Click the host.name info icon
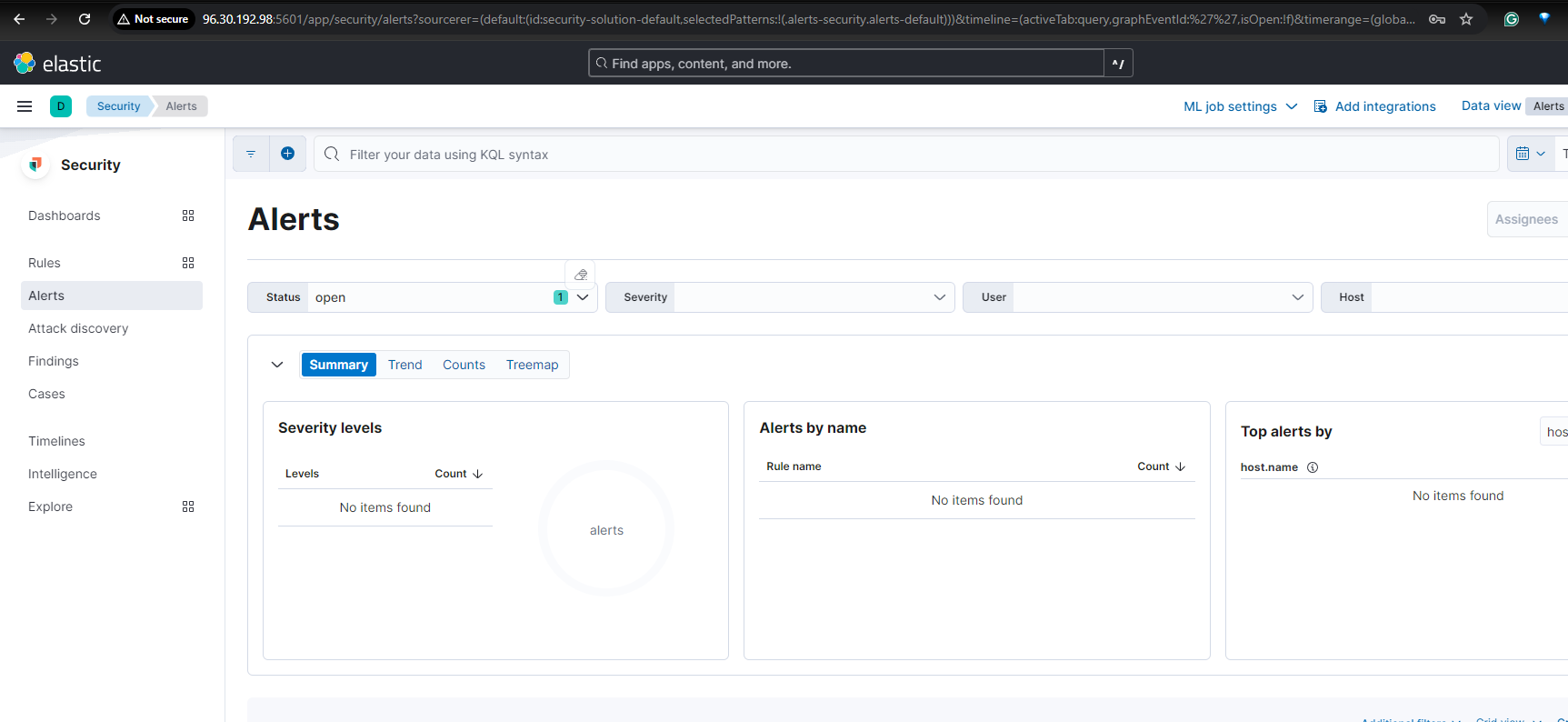 pyautogui.click(x=1313, y=467)
